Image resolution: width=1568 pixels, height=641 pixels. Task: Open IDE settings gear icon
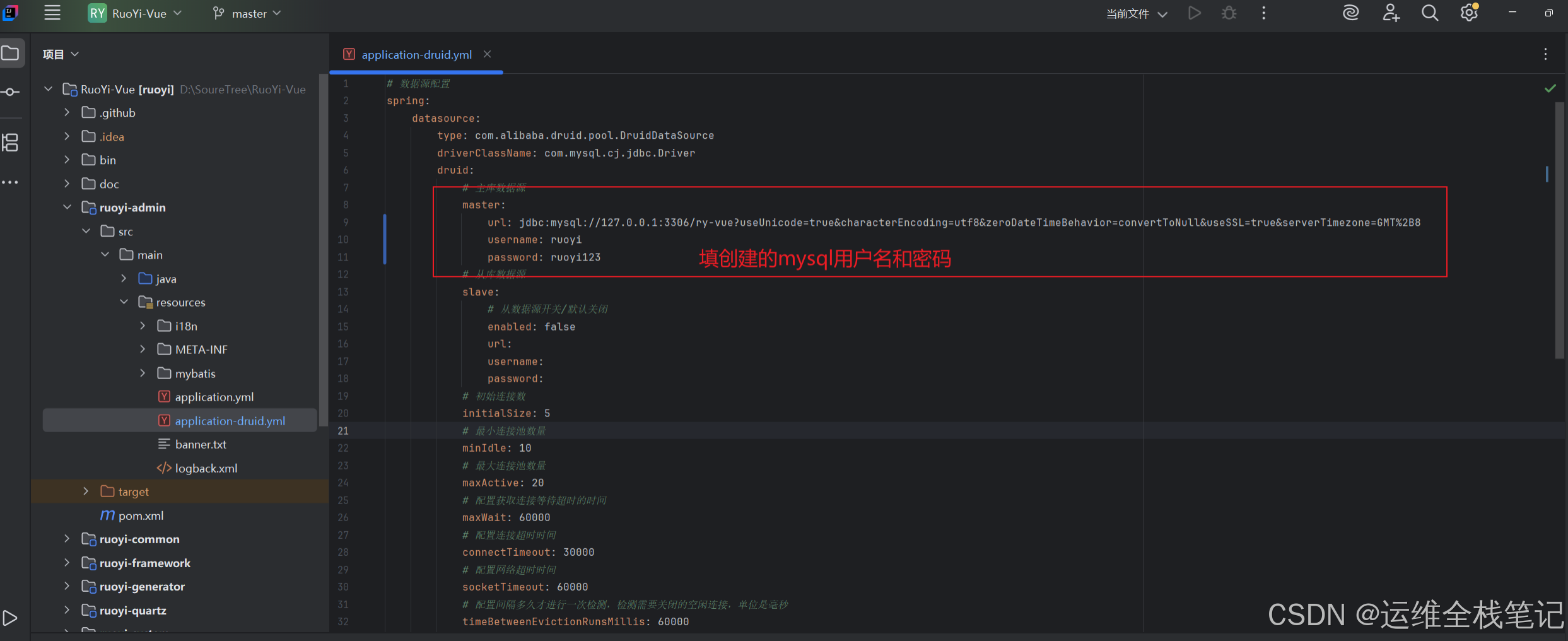(1469, 13)
